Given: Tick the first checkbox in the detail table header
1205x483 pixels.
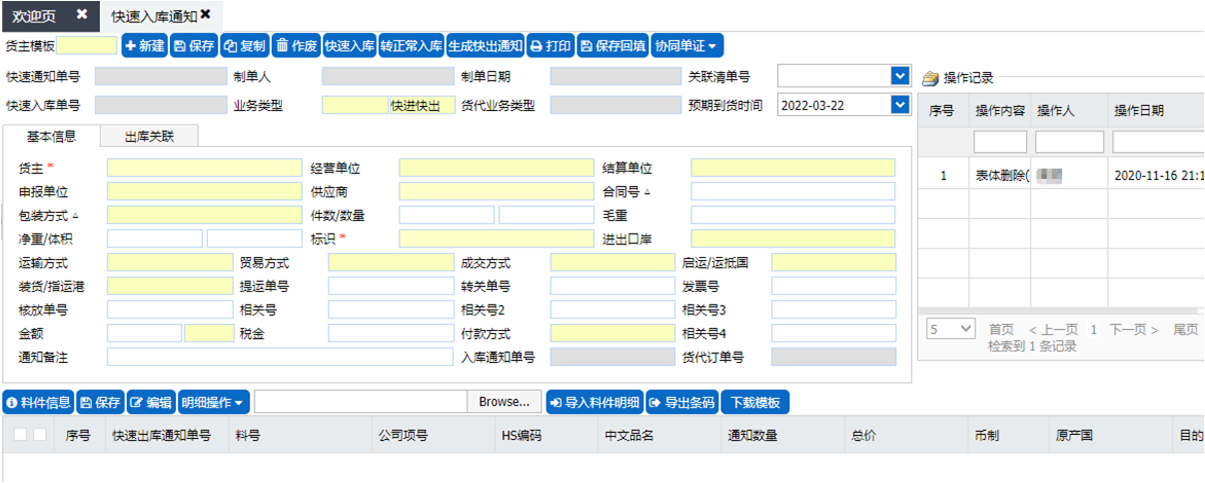Looking at the screenshot, I should pos(20,435).
